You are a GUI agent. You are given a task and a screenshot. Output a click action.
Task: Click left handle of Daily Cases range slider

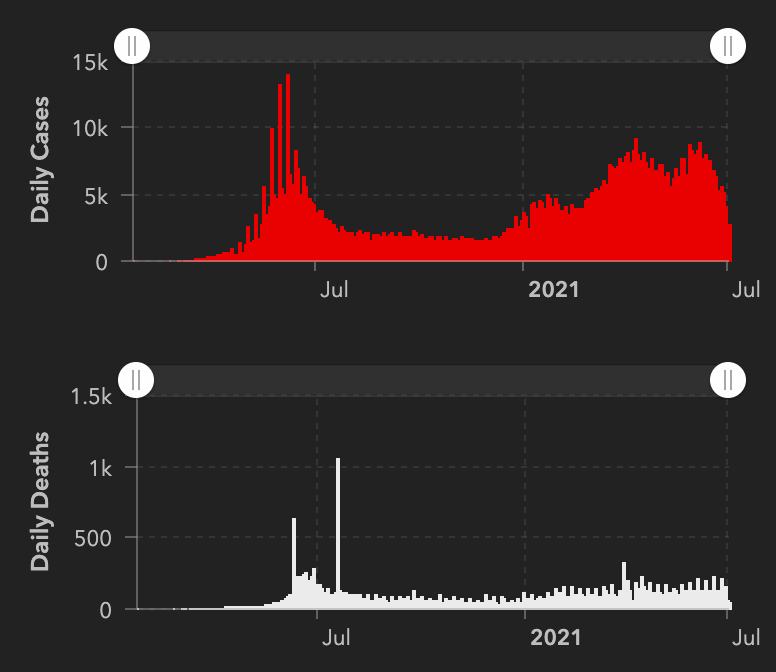coord(132,46)
